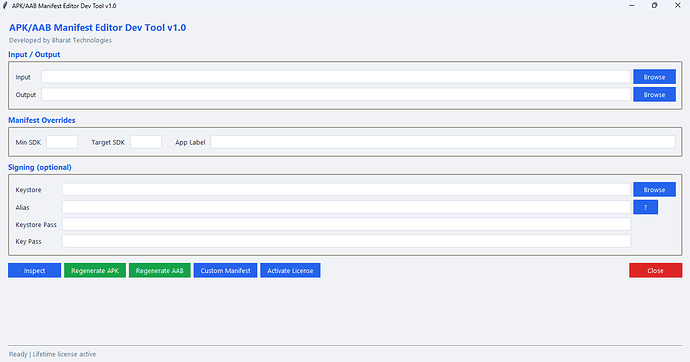Image resolution: width=690 pixels, height=362 pixels.
Task: Click the Keystore Pass field
Action: 346,224
